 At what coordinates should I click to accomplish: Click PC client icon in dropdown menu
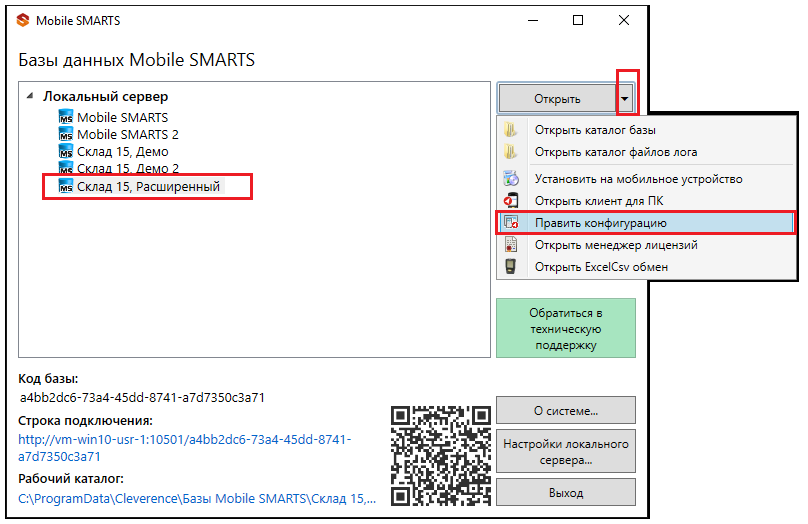click(x=511, y=201)
